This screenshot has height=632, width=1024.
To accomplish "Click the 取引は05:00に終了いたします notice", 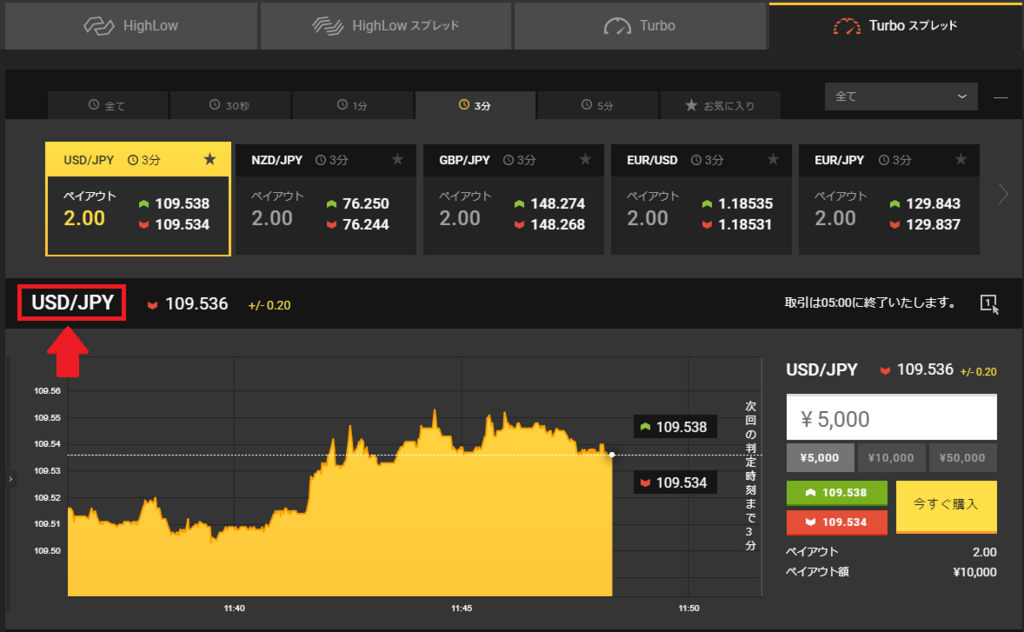I will 870,303.
